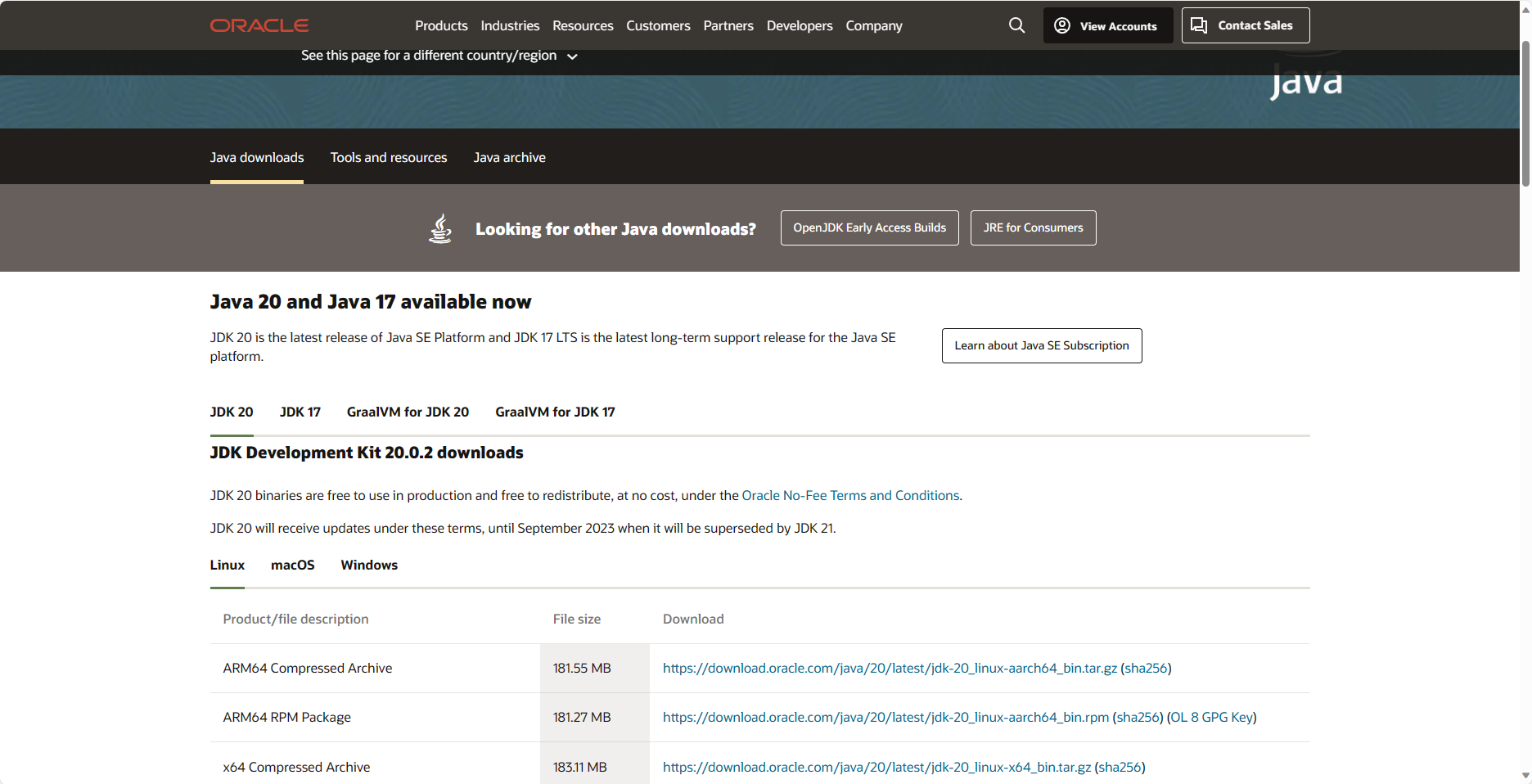1532x784 pixels.
Task: Click 'See this page for a different country/region'
Action: [429, 55]
